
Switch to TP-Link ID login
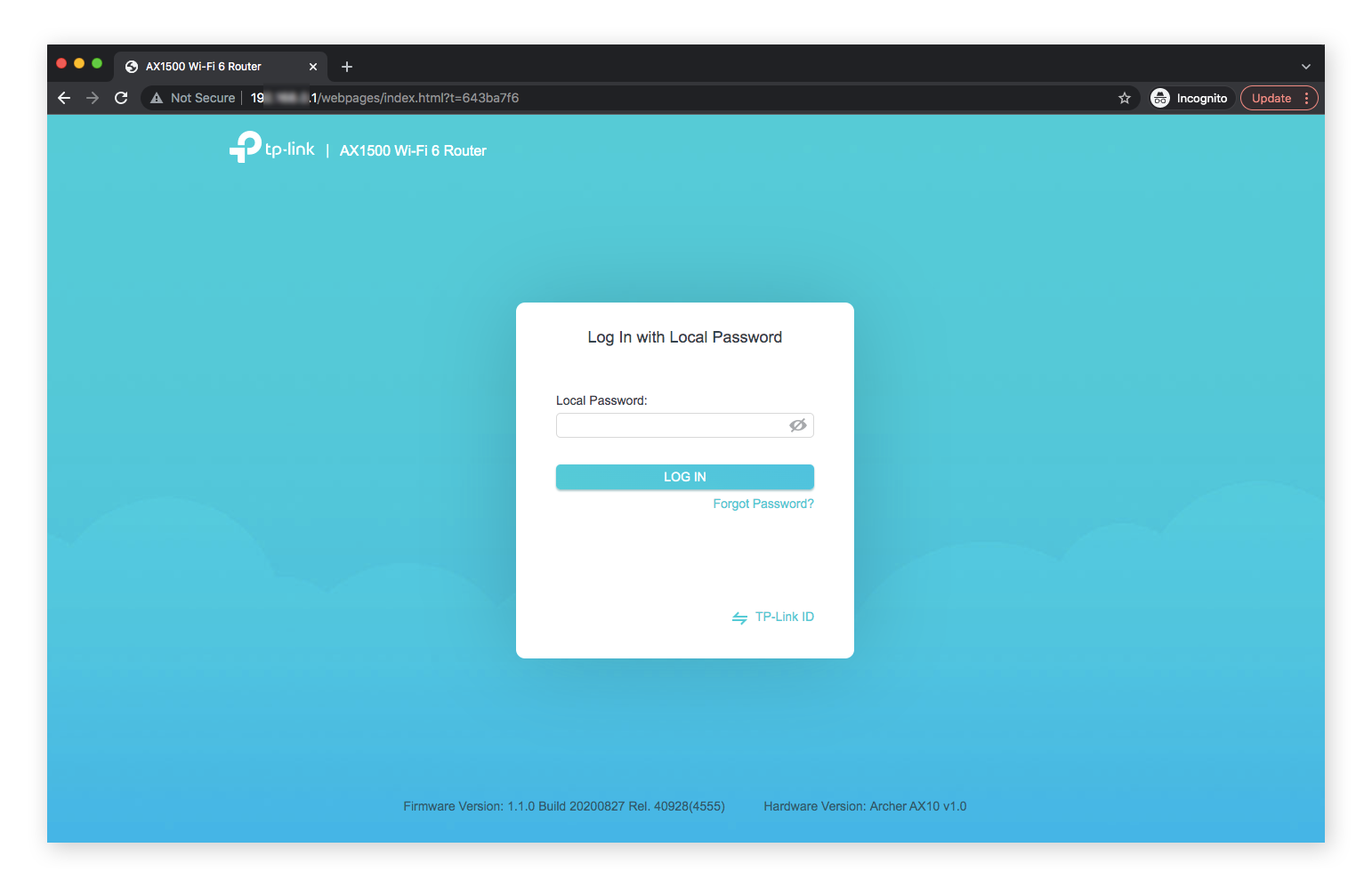coord(783,617)
